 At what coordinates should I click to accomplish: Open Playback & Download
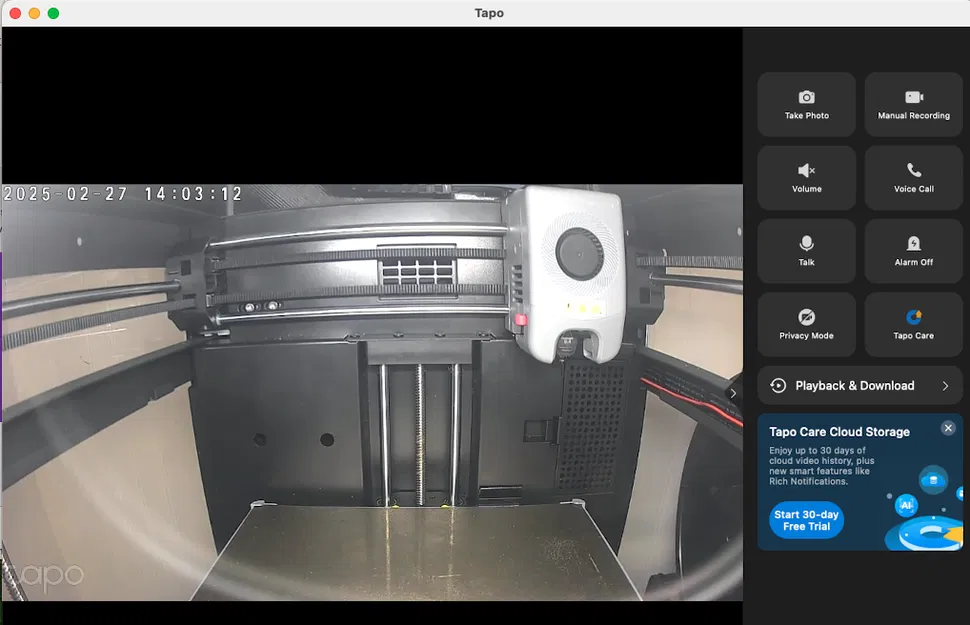[x=858, y=385]
